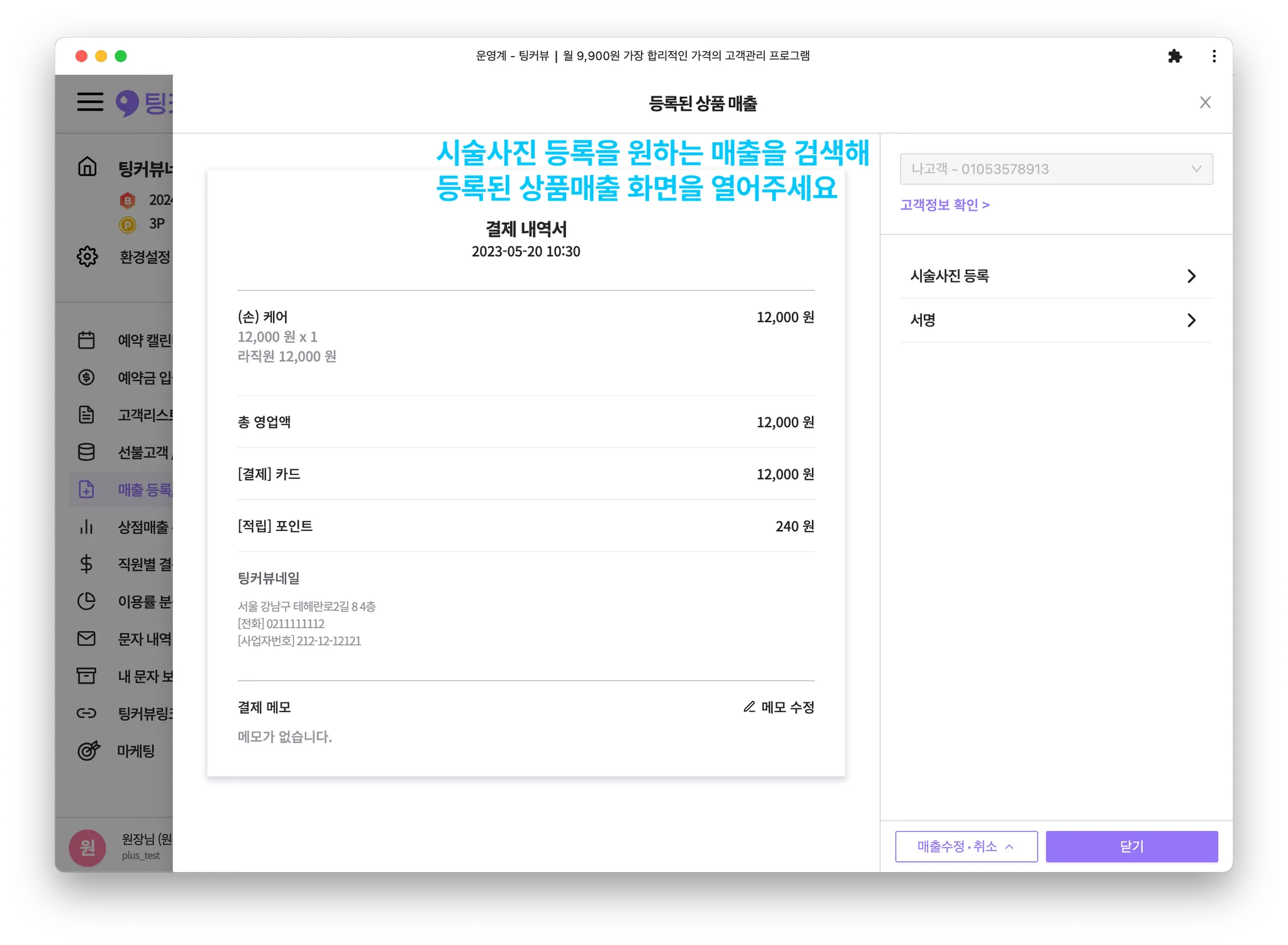The image size is (1288, 945).
Task: Click the 고객리스트 document icon
Action: pyautogui.click(x=86, y=415)
